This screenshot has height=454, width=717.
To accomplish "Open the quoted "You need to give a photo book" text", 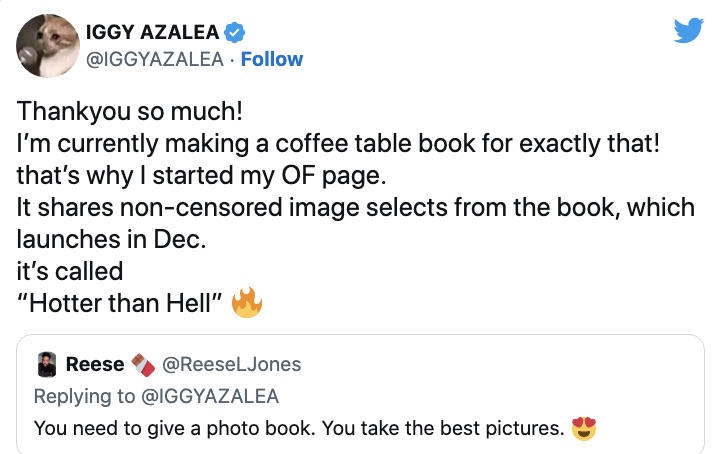I will [298, 429].
